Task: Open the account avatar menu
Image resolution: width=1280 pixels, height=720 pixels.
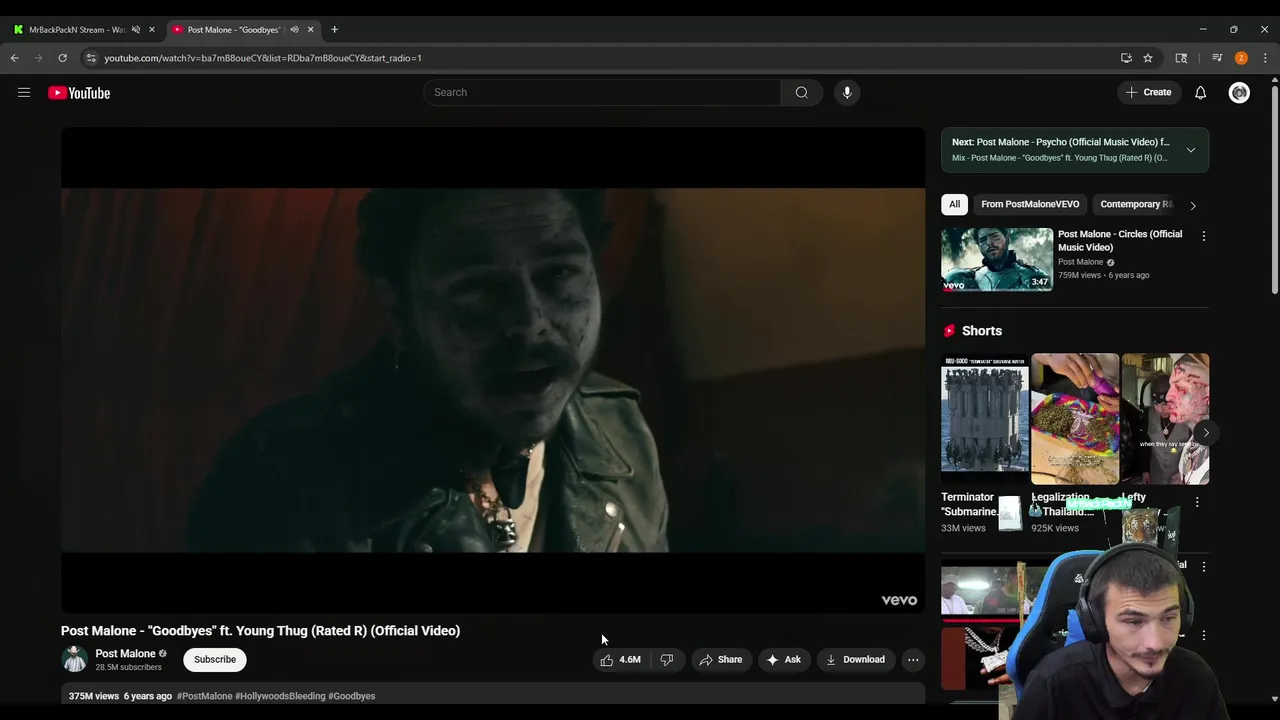Action: coord(1239,92)
